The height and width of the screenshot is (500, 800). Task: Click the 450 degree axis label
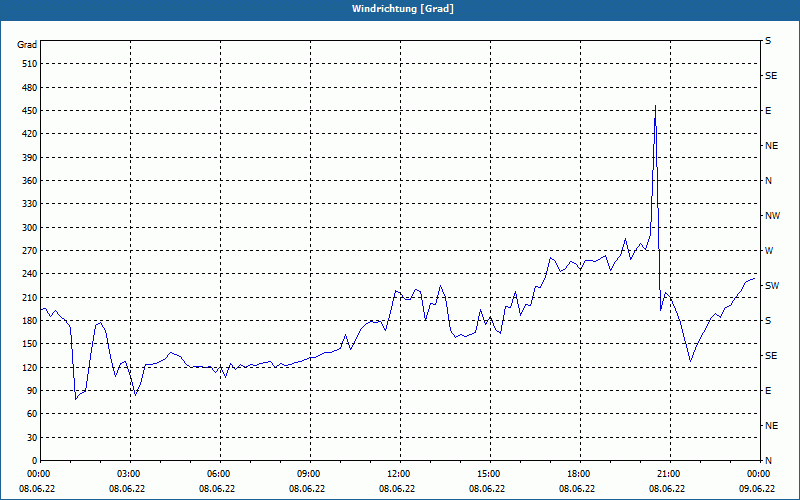click(x=30, y=111)
